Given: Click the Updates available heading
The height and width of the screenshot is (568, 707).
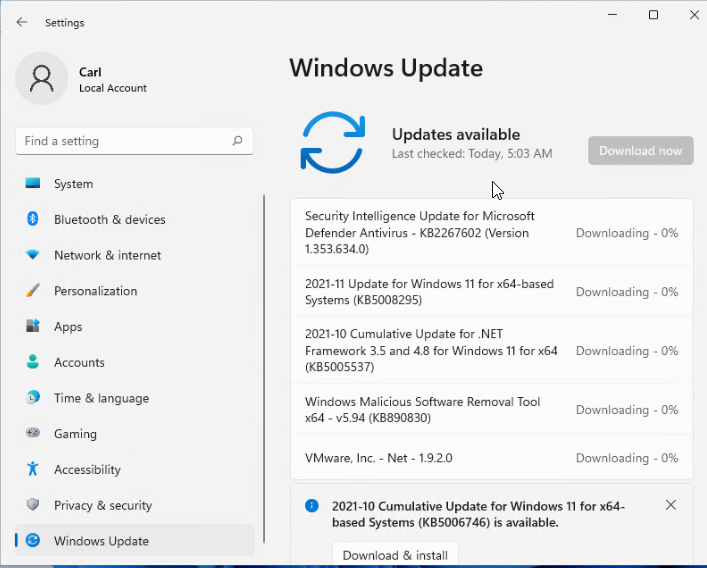Looking at the screenshot, I should pos(456,134).
